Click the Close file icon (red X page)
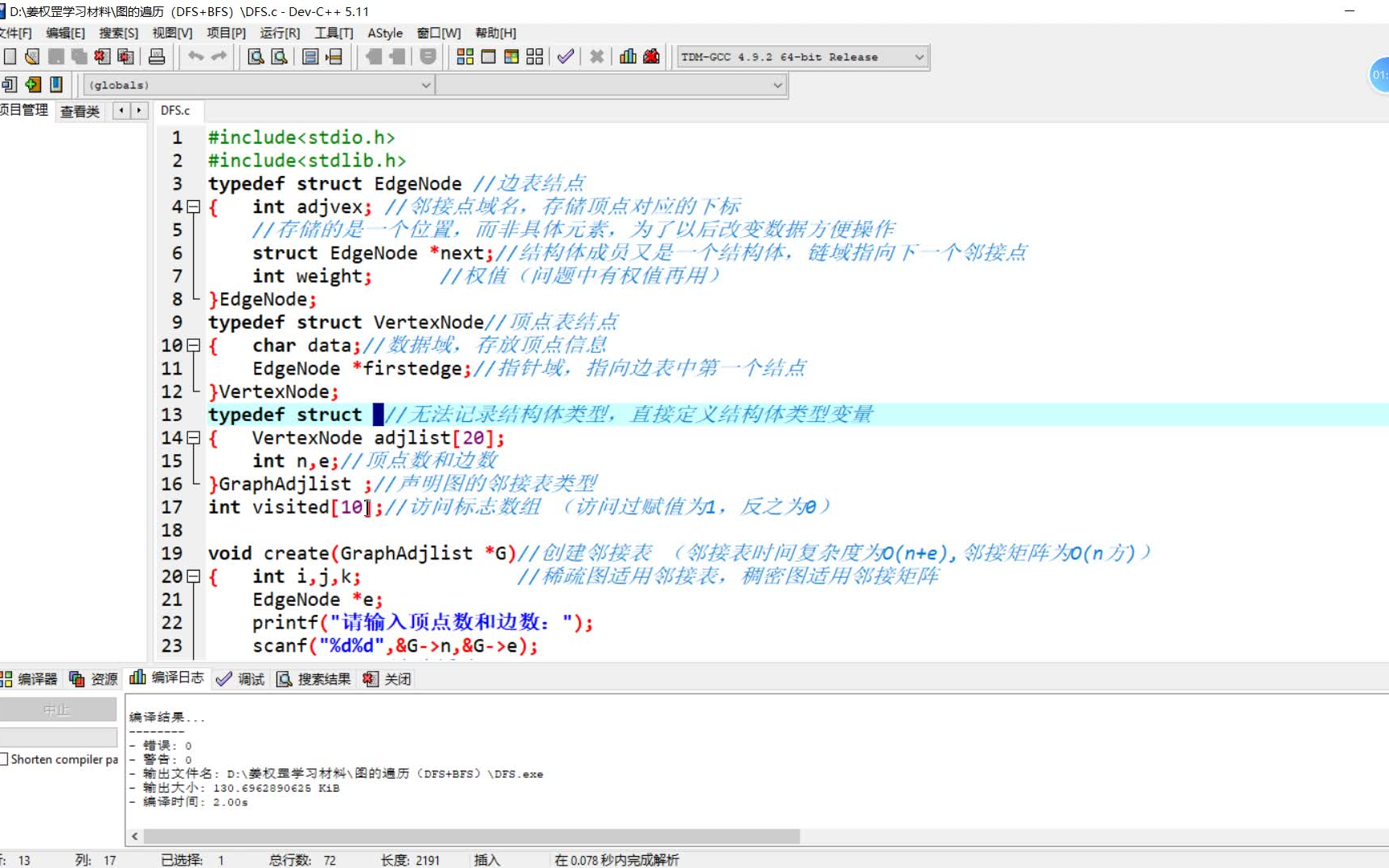 pos(102,56)
